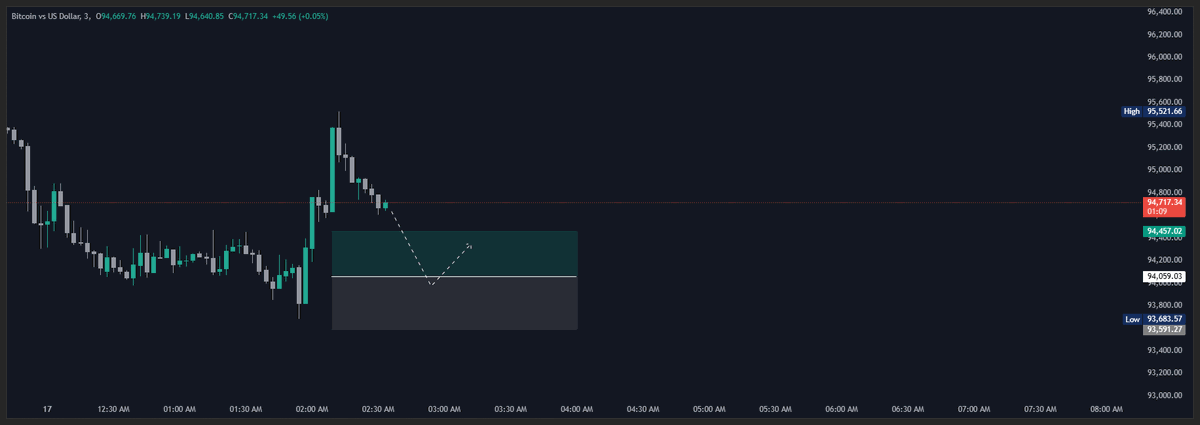Click 07:30 AM on the time axis
Viewport: 1200px width, 425px height.
tap(1040, 409)
